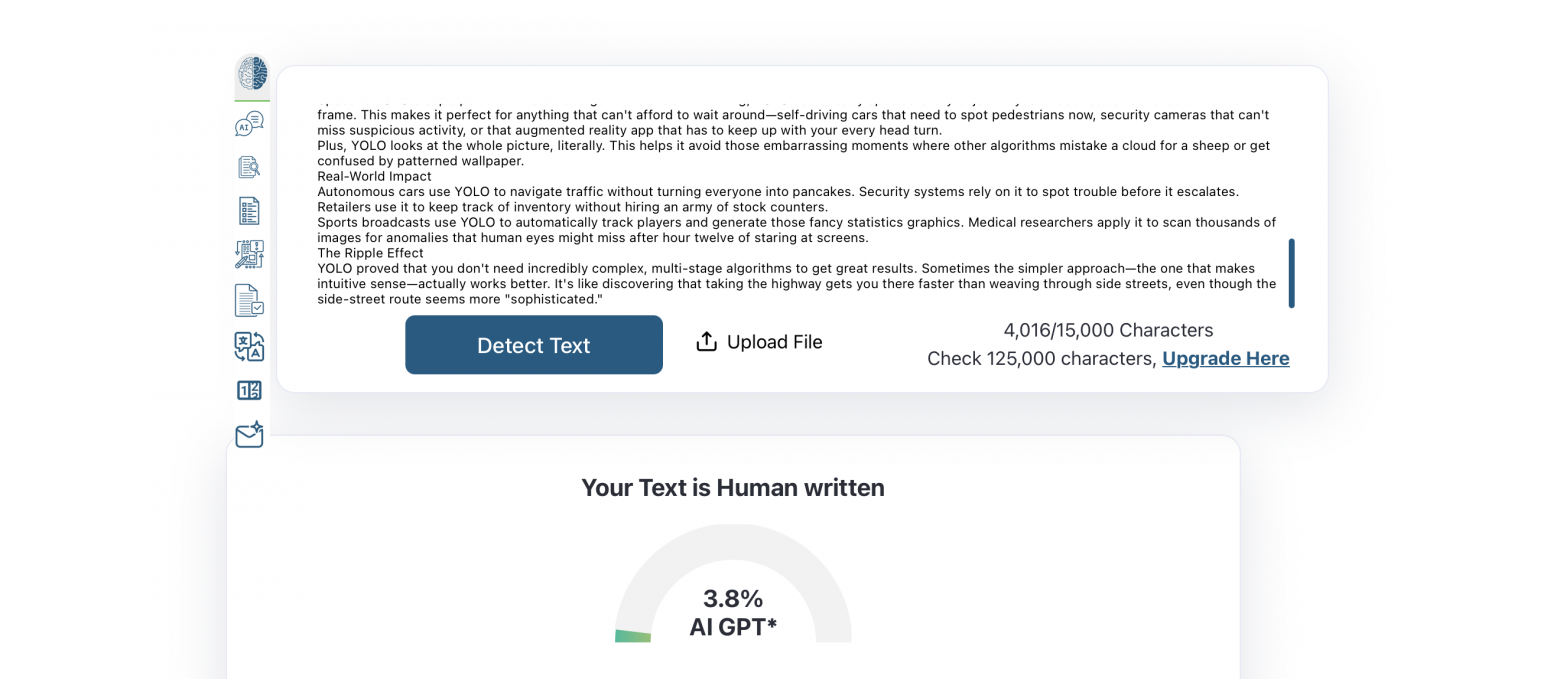Open the document with checkmark icon
1560x679 pixels.
point(249,300)
